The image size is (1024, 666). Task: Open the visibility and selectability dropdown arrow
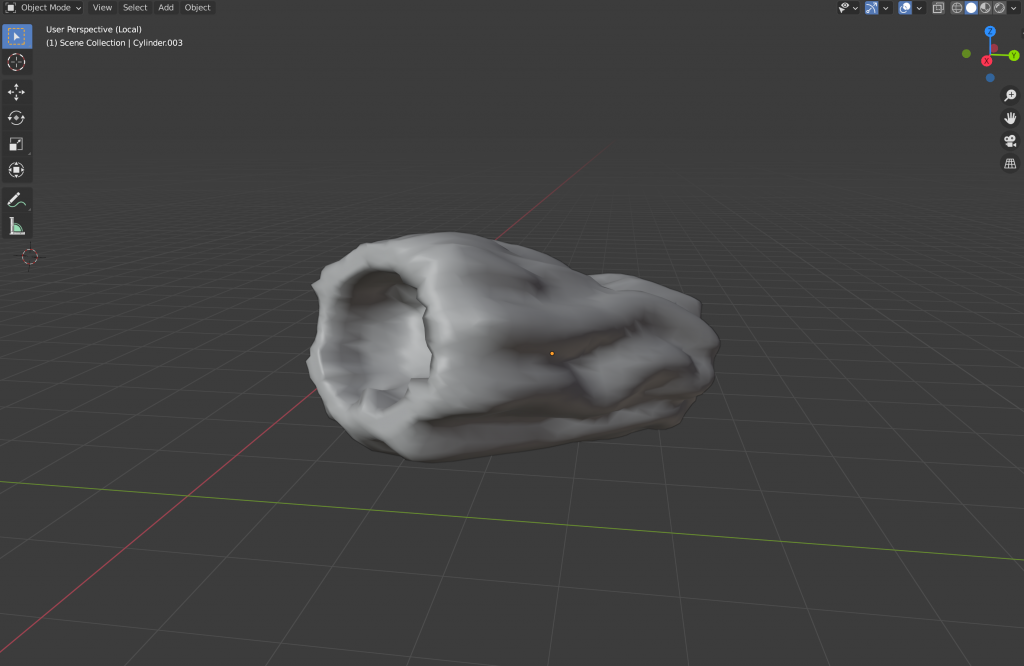pyautogui.click(x=856, y=8)
